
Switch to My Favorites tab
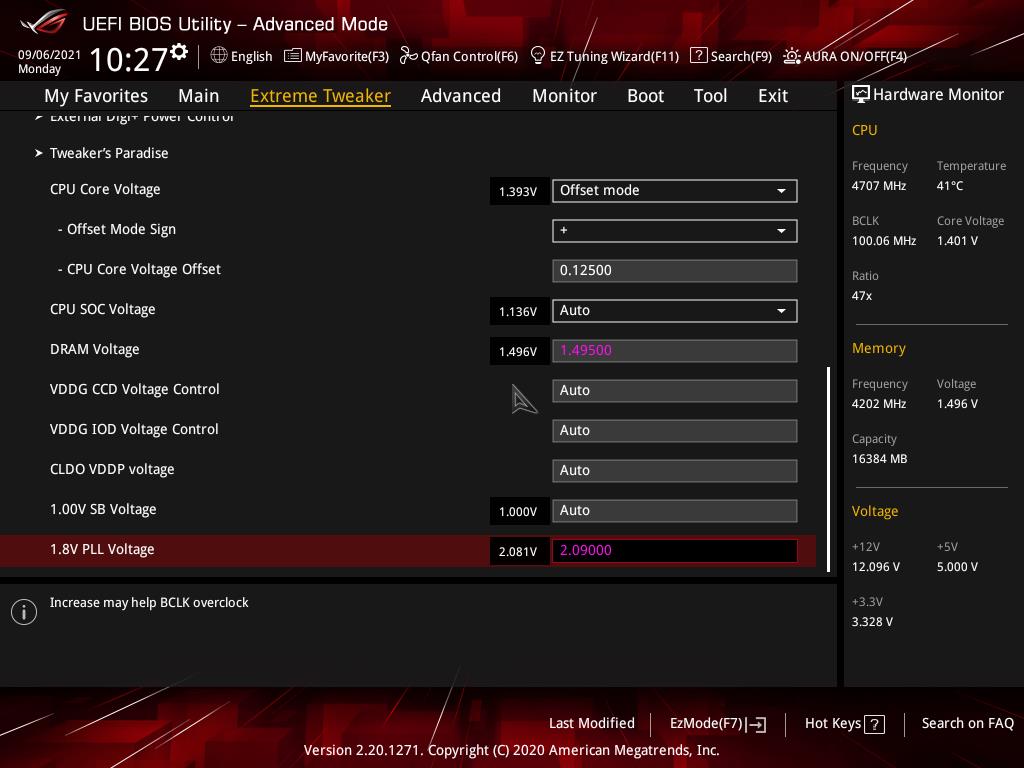(x=96, y=96)
